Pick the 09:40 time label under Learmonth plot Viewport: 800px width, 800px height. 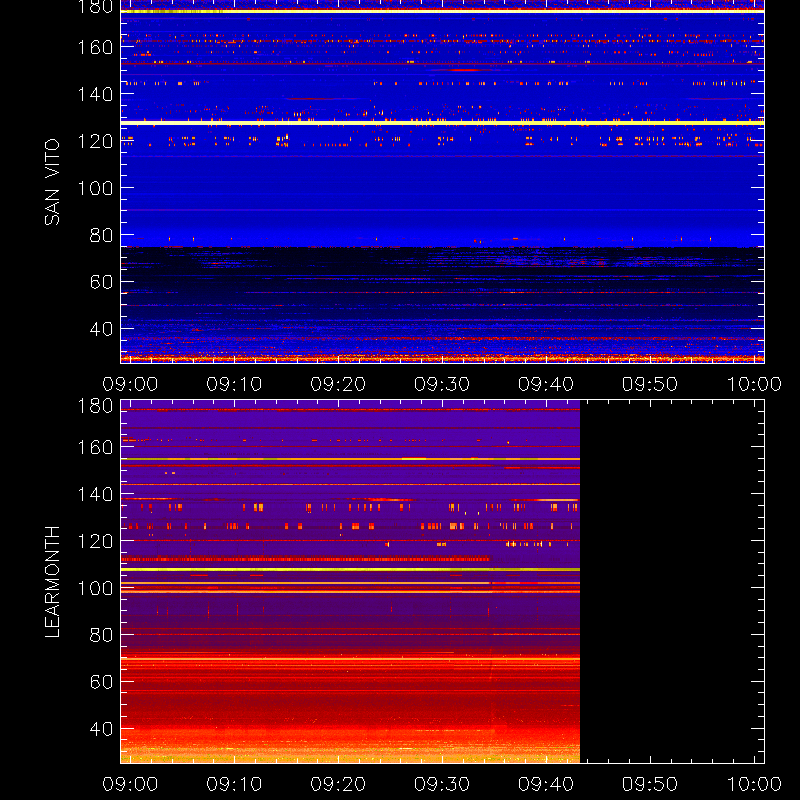coord(546,784)
